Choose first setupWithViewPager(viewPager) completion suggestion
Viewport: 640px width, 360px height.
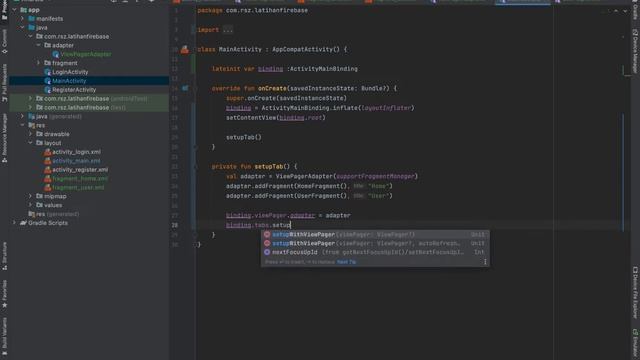click(x=375, y=234)
